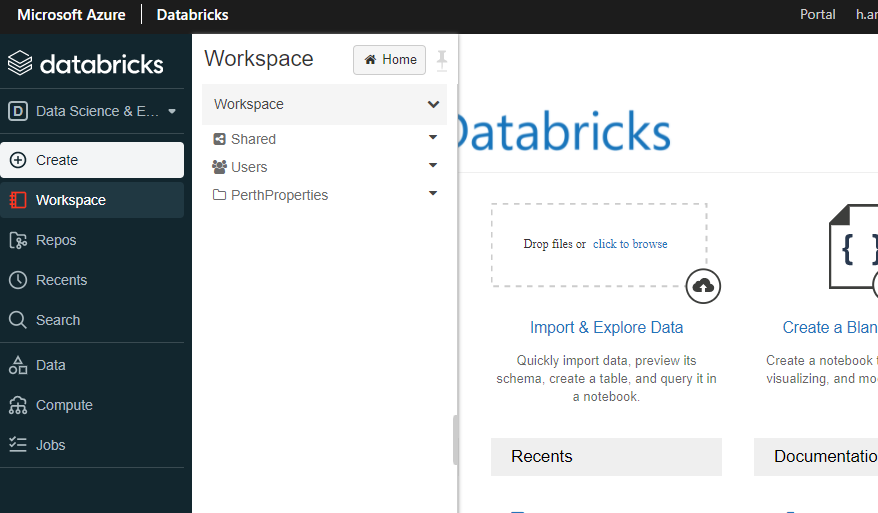Expand the Shared folder dropdown arrow

pyautogui.click(x=433, y=137)
